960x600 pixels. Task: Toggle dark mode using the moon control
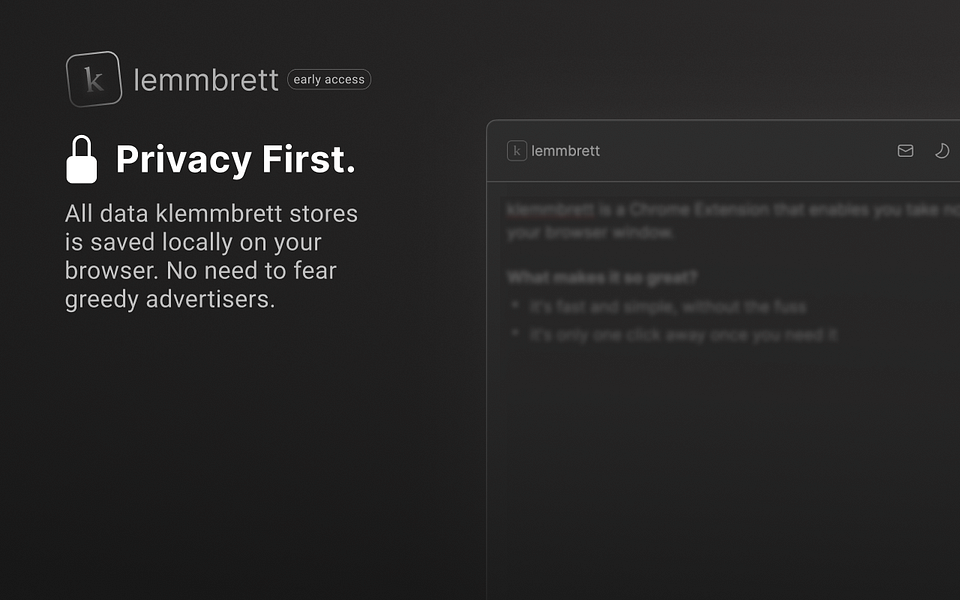click(x=941, y=151)
